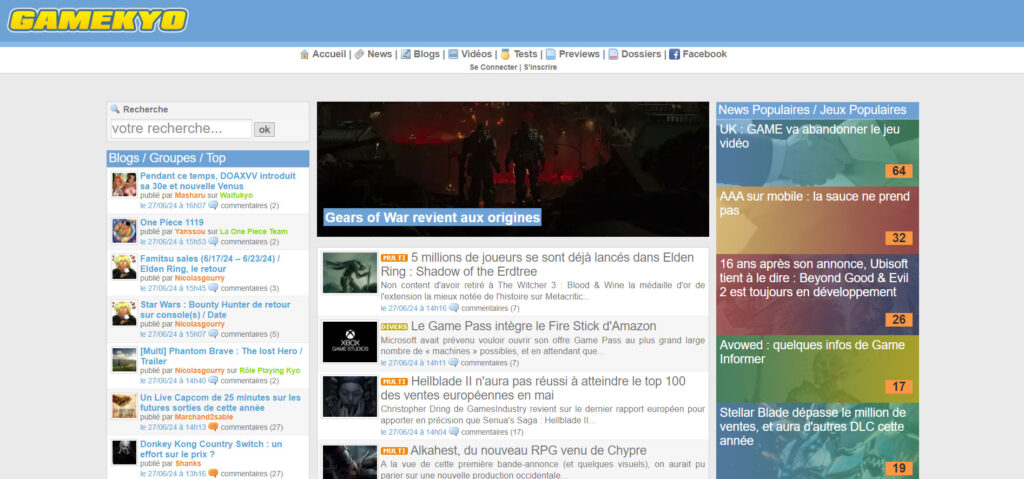The height and width of the screenshot is (479, 1024).
Task: Click the News tag icon
Action: [359, 54]
